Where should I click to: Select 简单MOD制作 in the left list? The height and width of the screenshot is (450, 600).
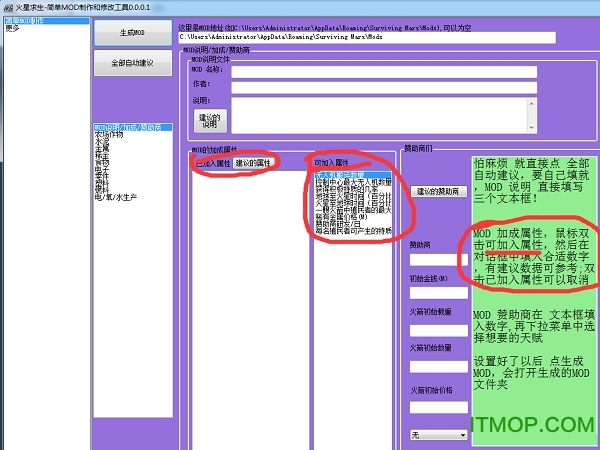(46, 21)
